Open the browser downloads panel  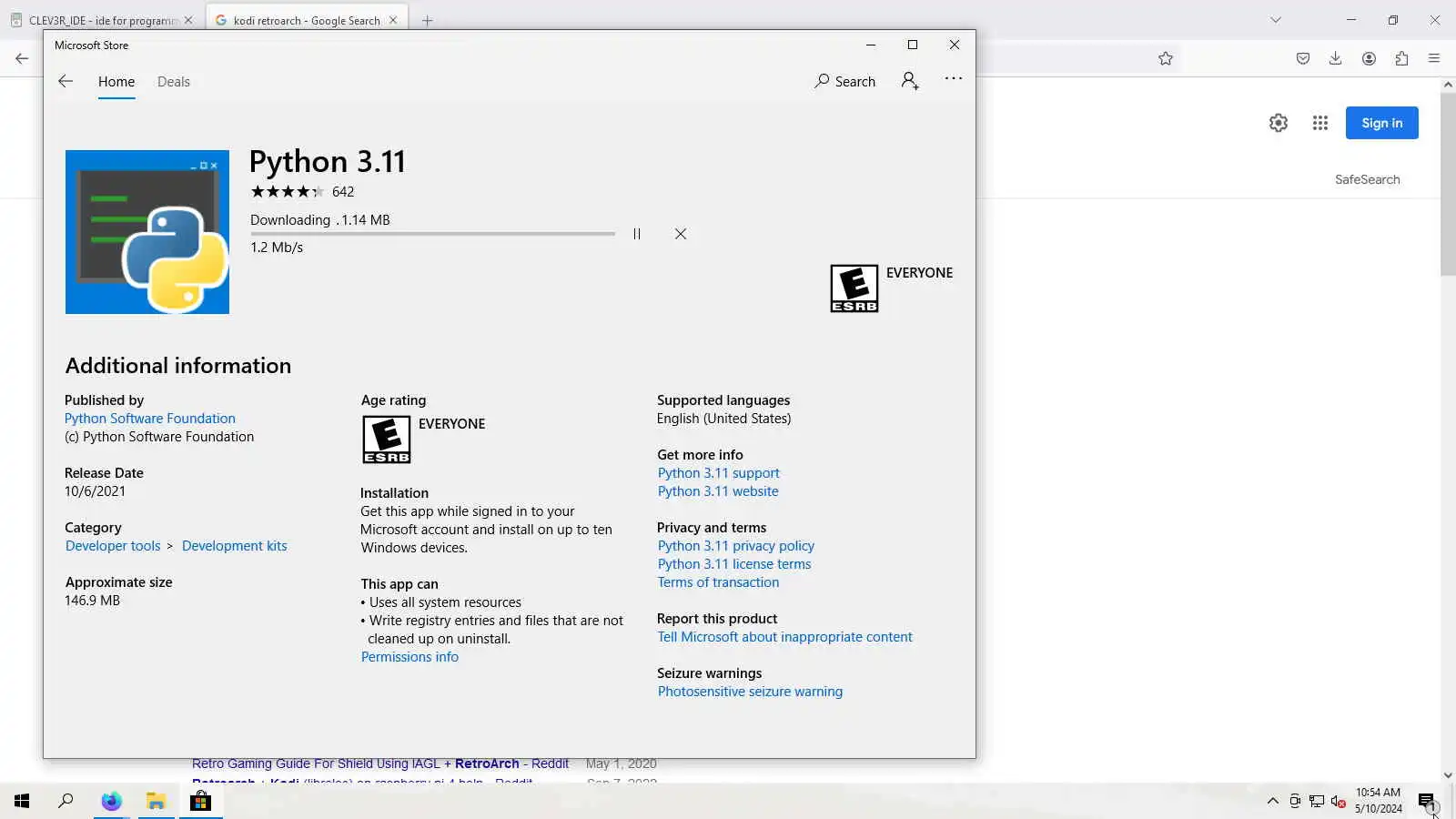(x=1336, y=58)
